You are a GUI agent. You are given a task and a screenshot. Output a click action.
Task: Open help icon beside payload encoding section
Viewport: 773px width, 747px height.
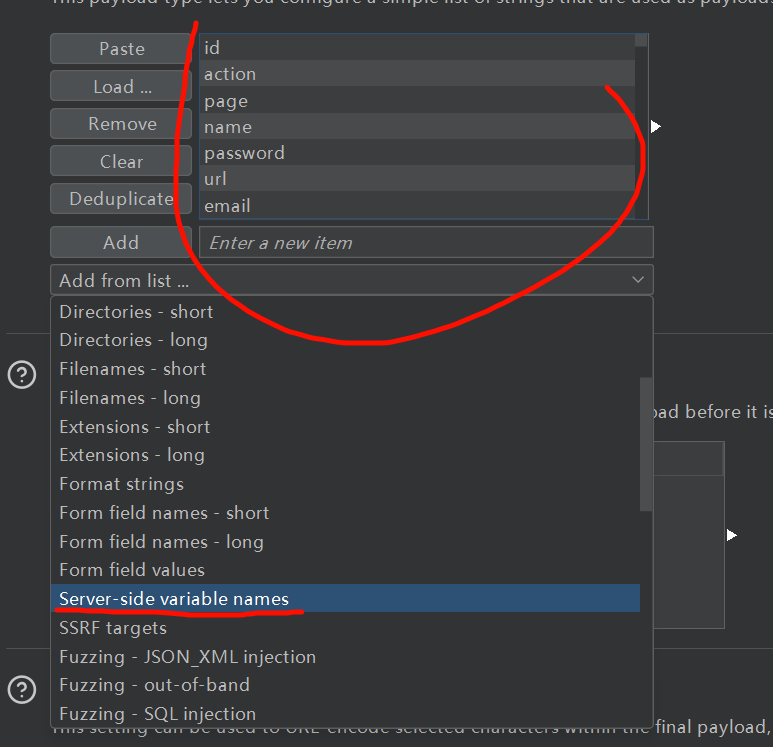pyautogui.click(x=21, y=690)
